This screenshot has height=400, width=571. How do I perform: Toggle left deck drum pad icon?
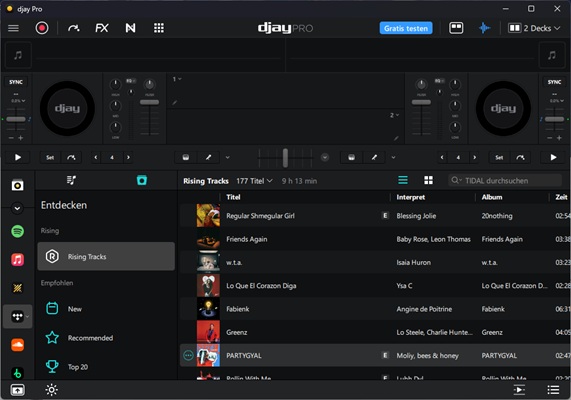point(186,157)
